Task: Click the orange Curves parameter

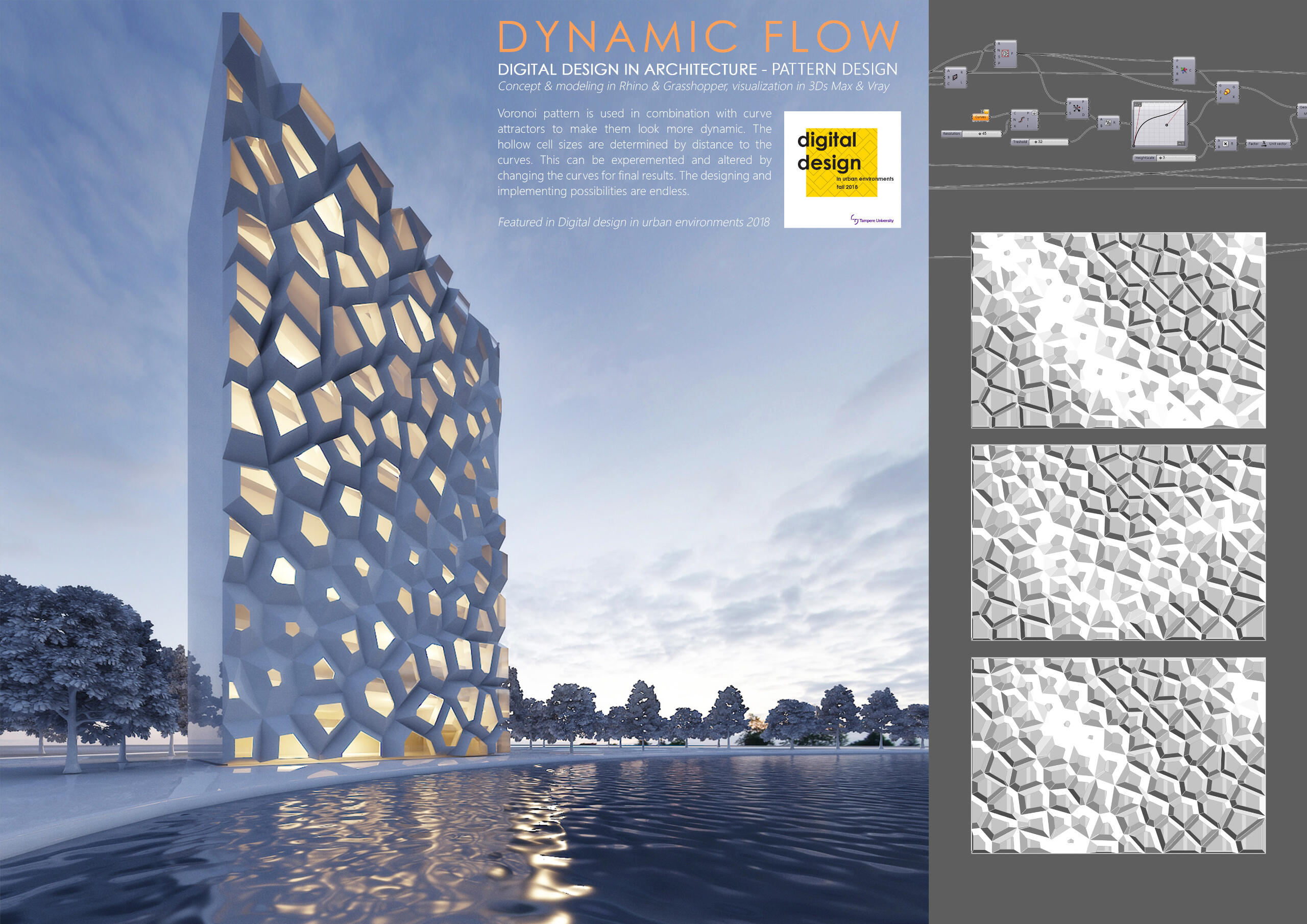Action: 980,117
